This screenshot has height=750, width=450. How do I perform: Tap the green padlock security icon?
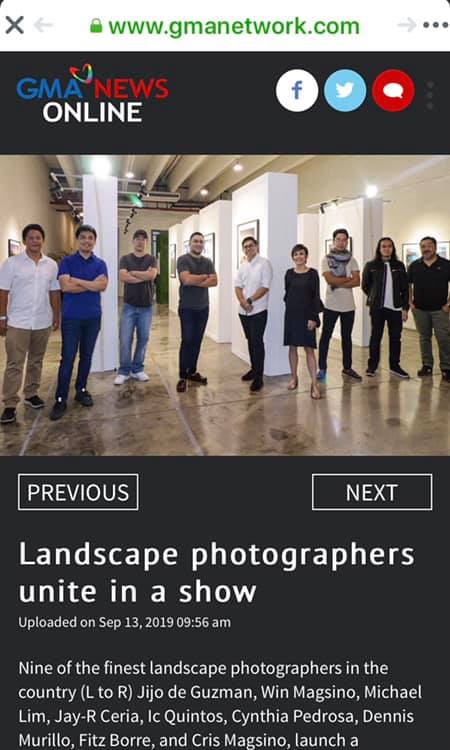[96, 25]
